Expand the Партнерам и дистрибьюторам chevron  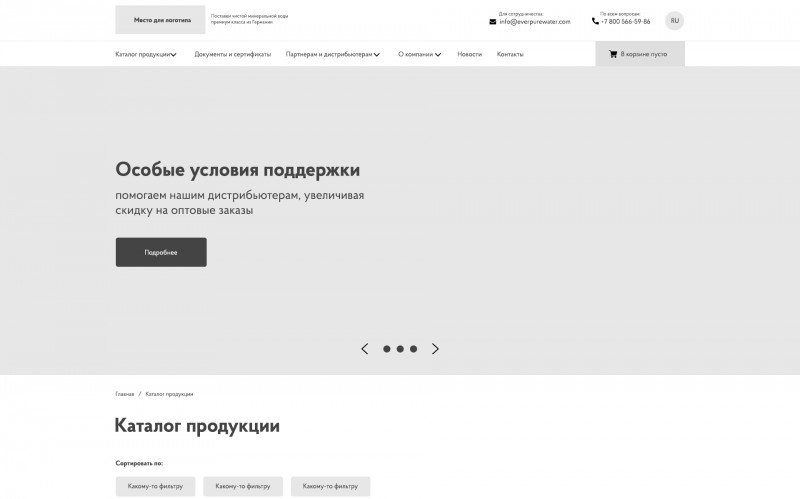pyautogui.click(x=377, y=55)
